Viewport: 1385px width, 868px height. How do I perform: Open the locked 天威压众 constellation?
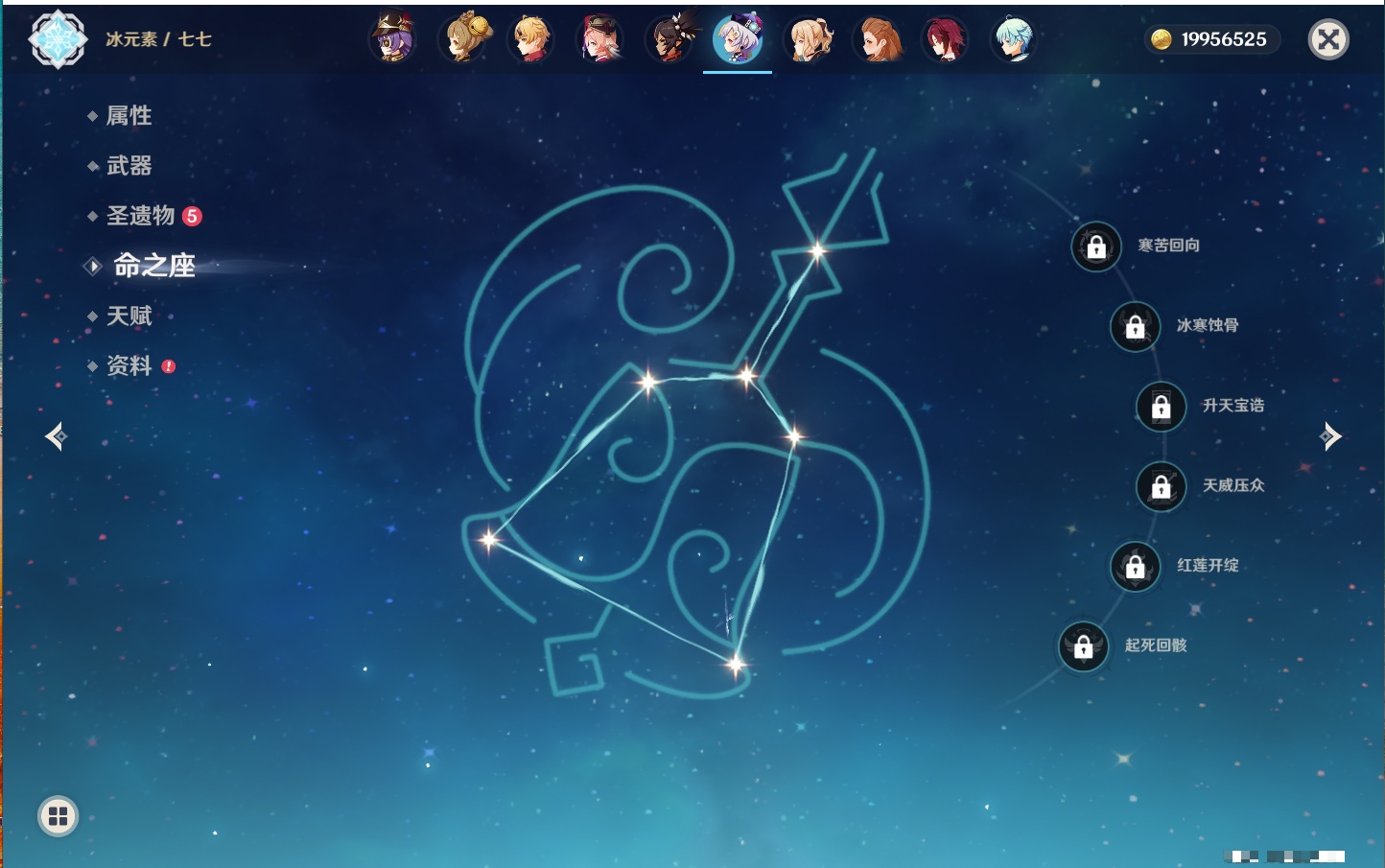(1162, 486)
